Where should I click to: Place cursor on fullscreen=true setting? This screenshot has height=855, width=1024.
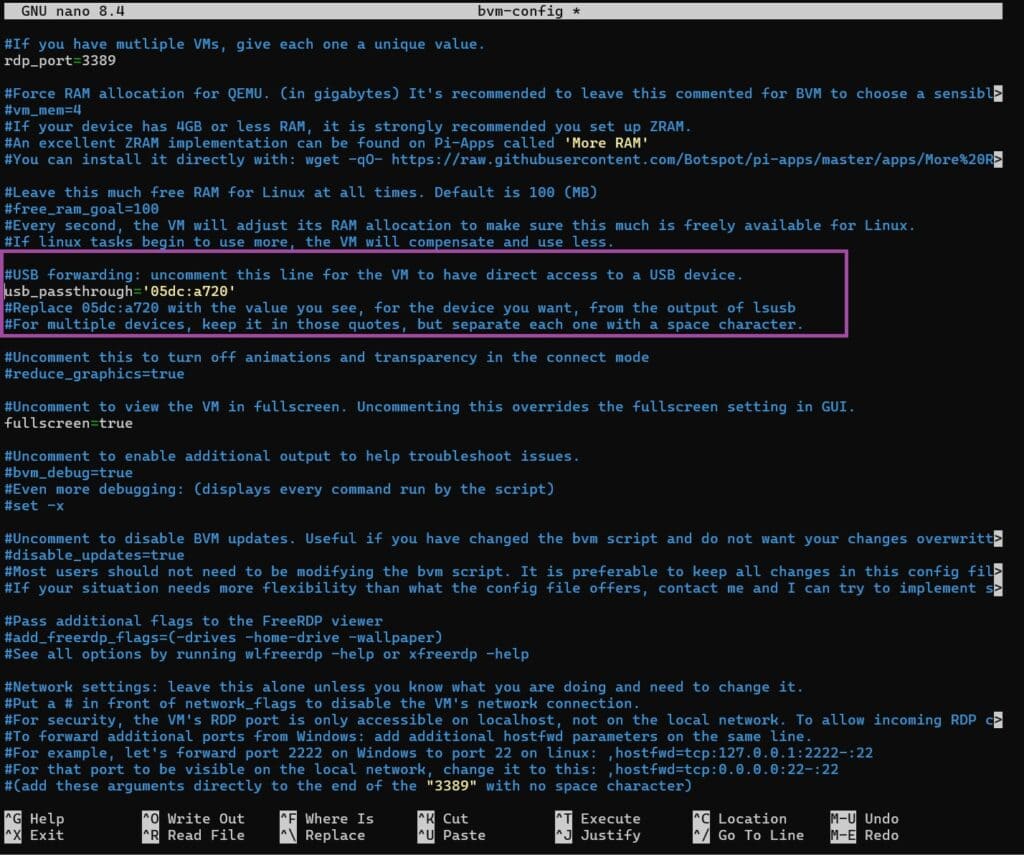[68, 423]
